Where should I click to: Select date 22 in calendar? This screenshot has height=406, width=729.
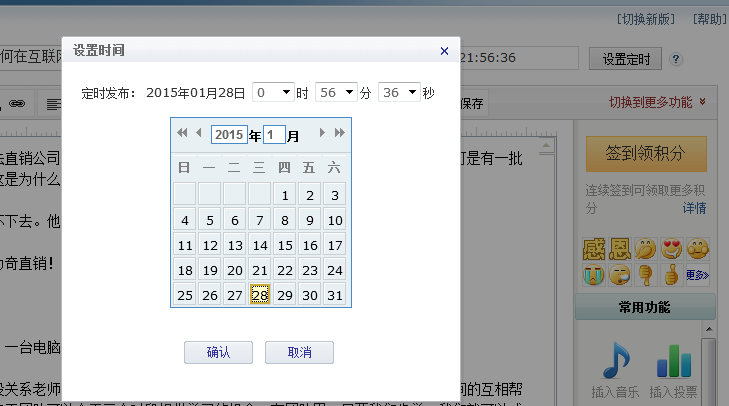(x=285, y=270)
